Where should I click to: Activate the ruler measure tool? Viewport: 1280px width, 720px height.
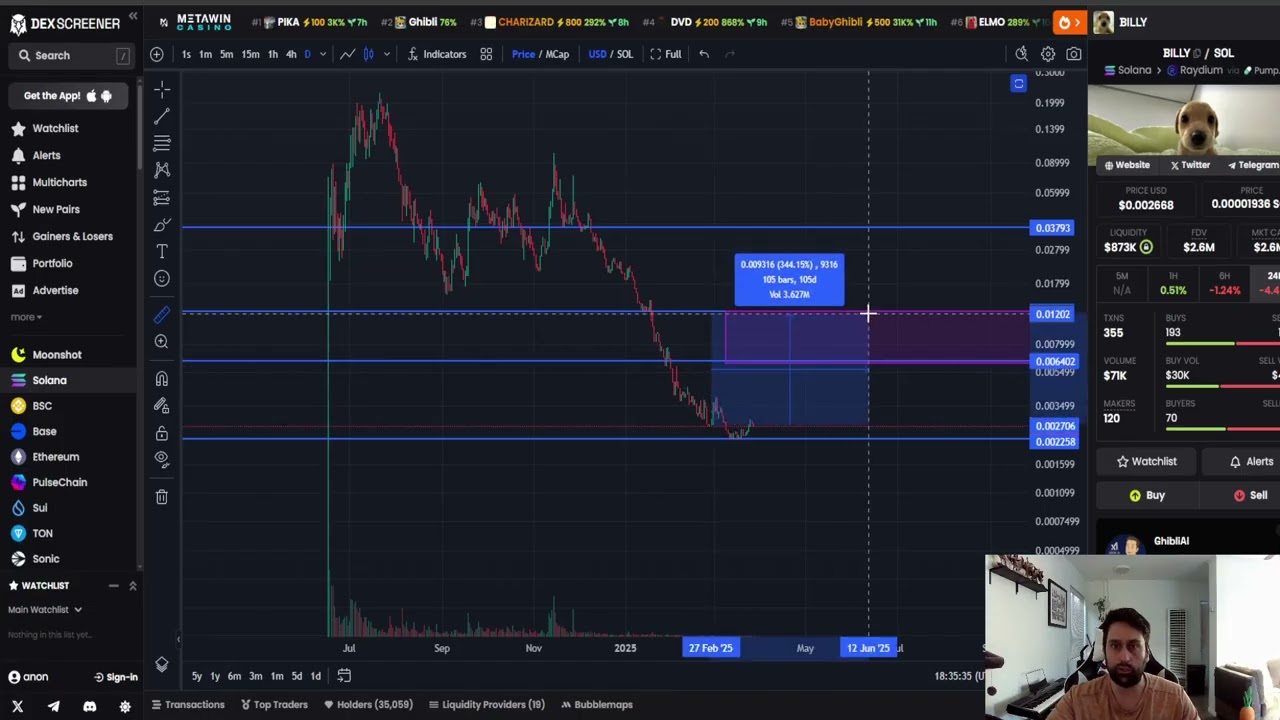click(162, 315)
